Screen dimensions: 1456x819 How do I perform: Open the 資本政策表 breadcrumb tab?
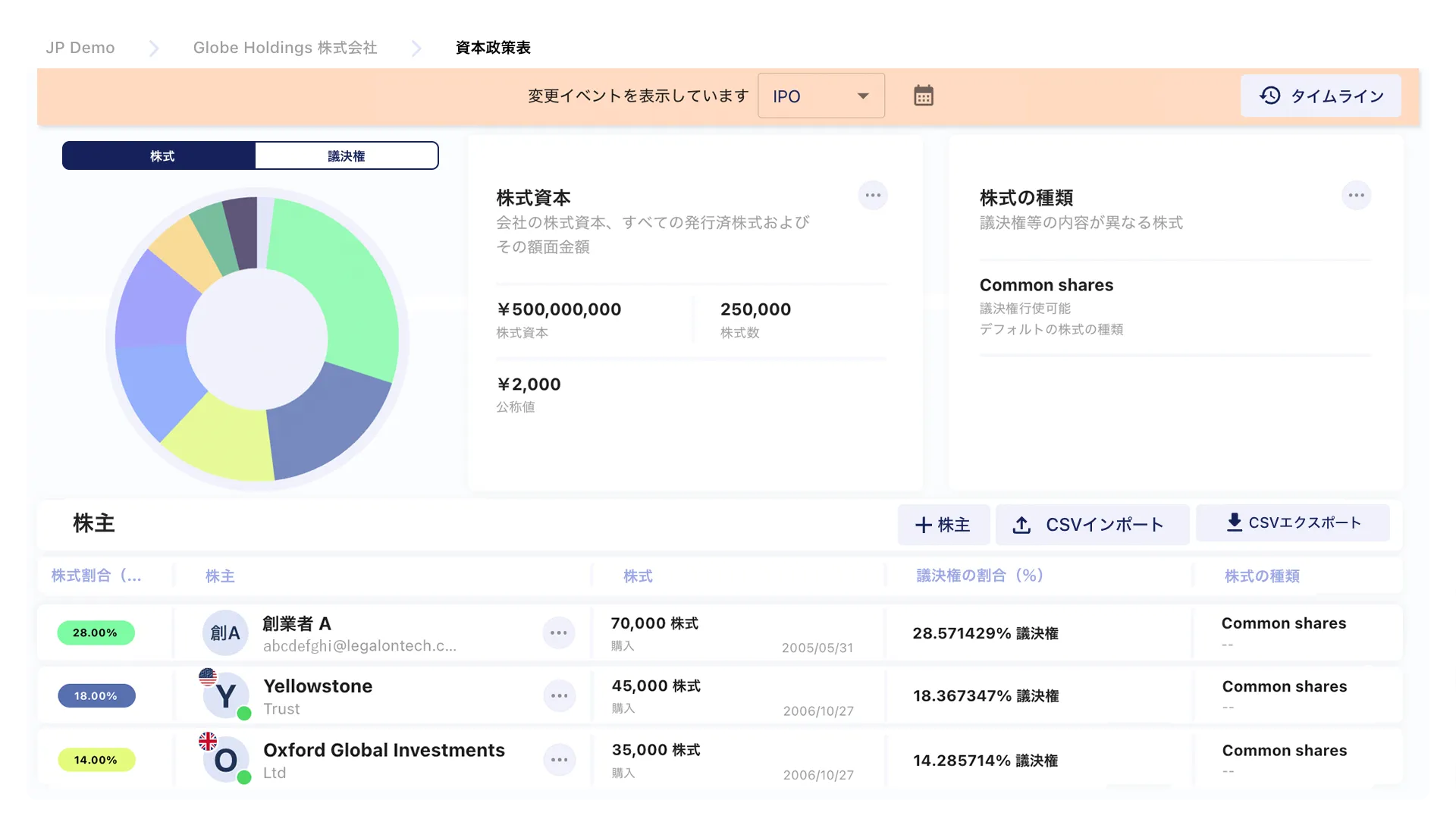[x=492, y=47]
